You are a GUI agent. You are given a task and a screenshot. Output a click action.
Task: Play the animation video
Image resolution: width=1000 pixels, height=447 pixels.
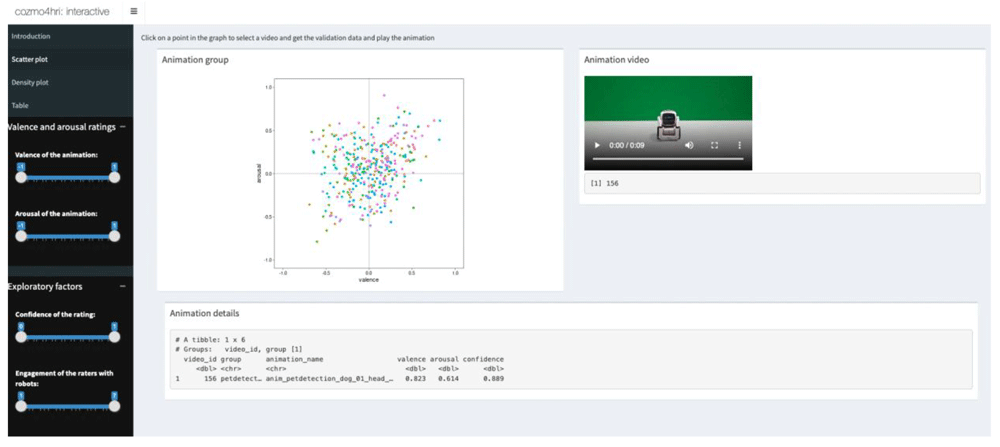pyautogui.click(x=597, y=145)
